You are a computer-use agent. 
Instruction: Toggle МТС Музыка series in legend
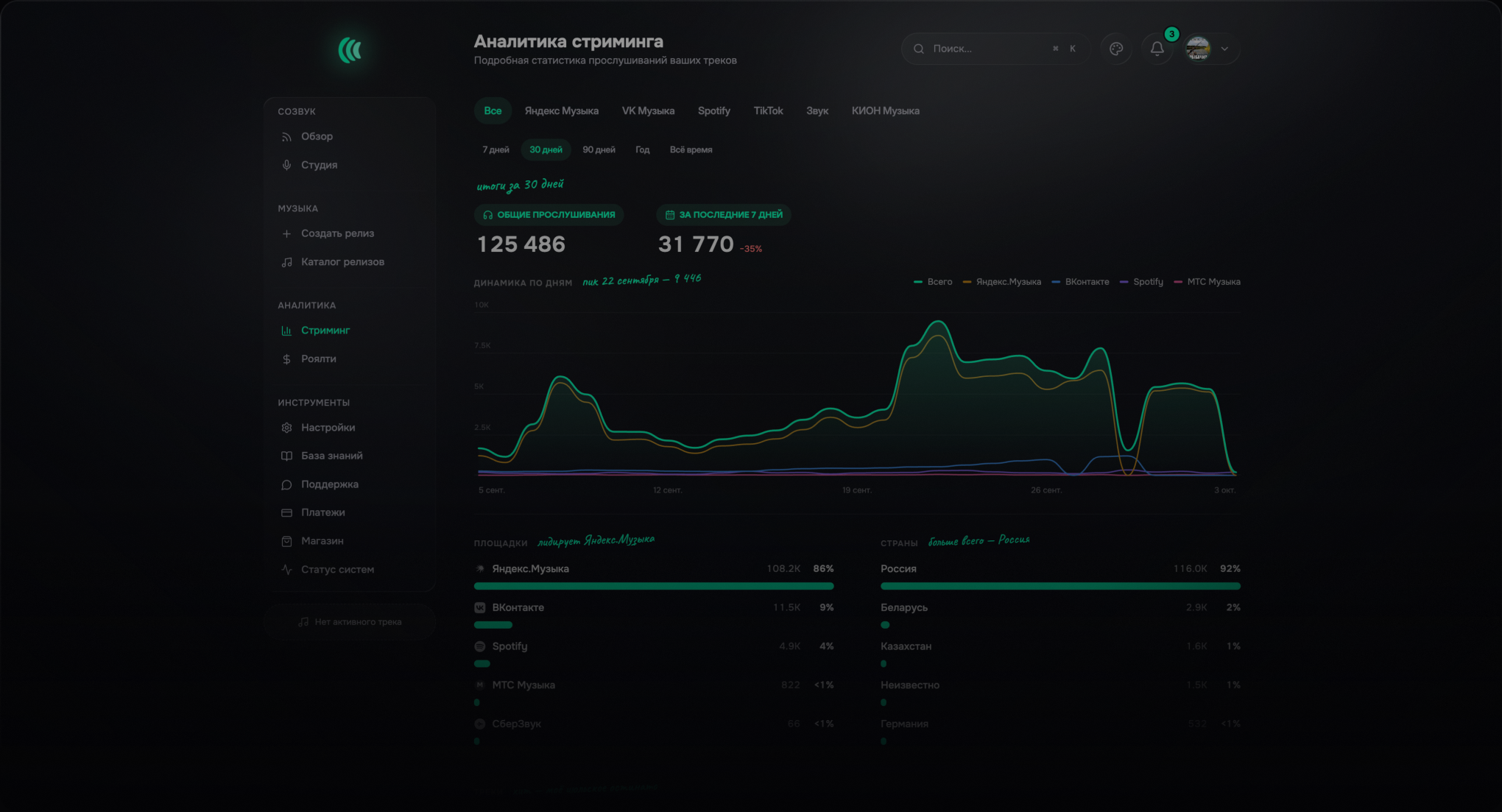[x=1207, y=282]
